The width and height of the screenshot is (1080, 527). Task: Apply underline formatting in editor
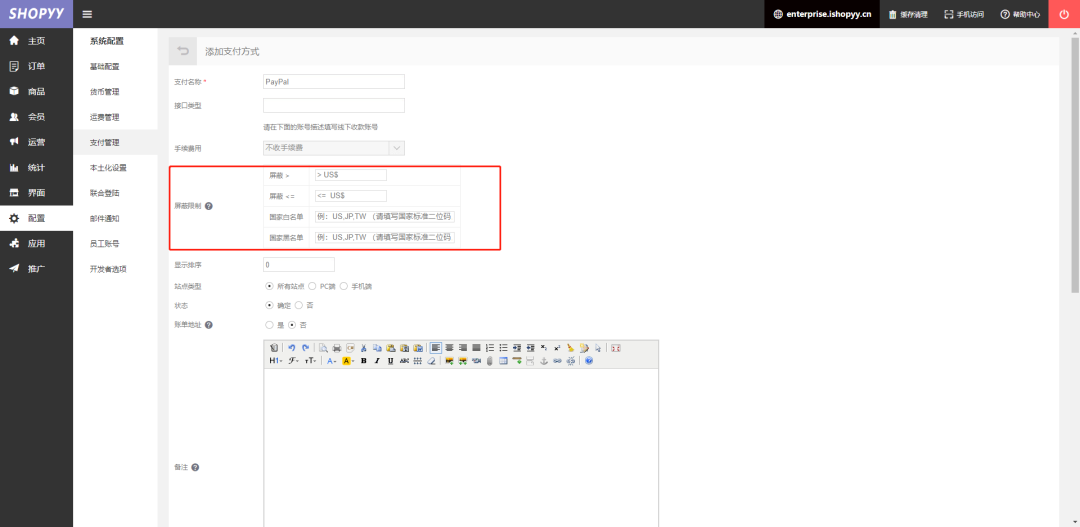pyautogui.click(x=391, y=360)
